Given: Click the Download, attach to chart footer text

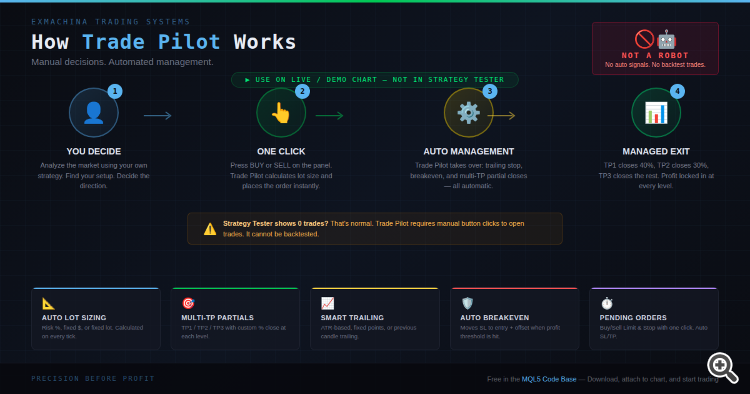Looking at the screenshot, I should coord(652,379).
